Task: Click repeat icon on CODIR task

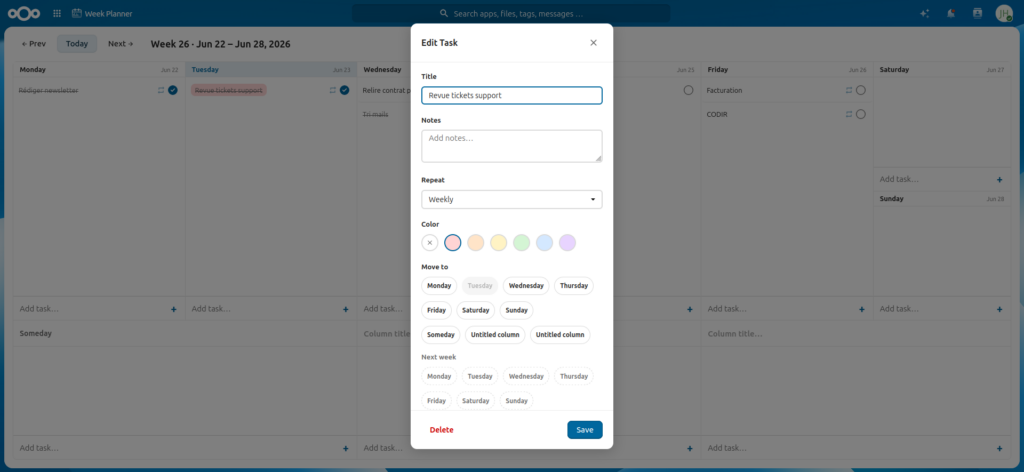Action: (x=849, y=114)
